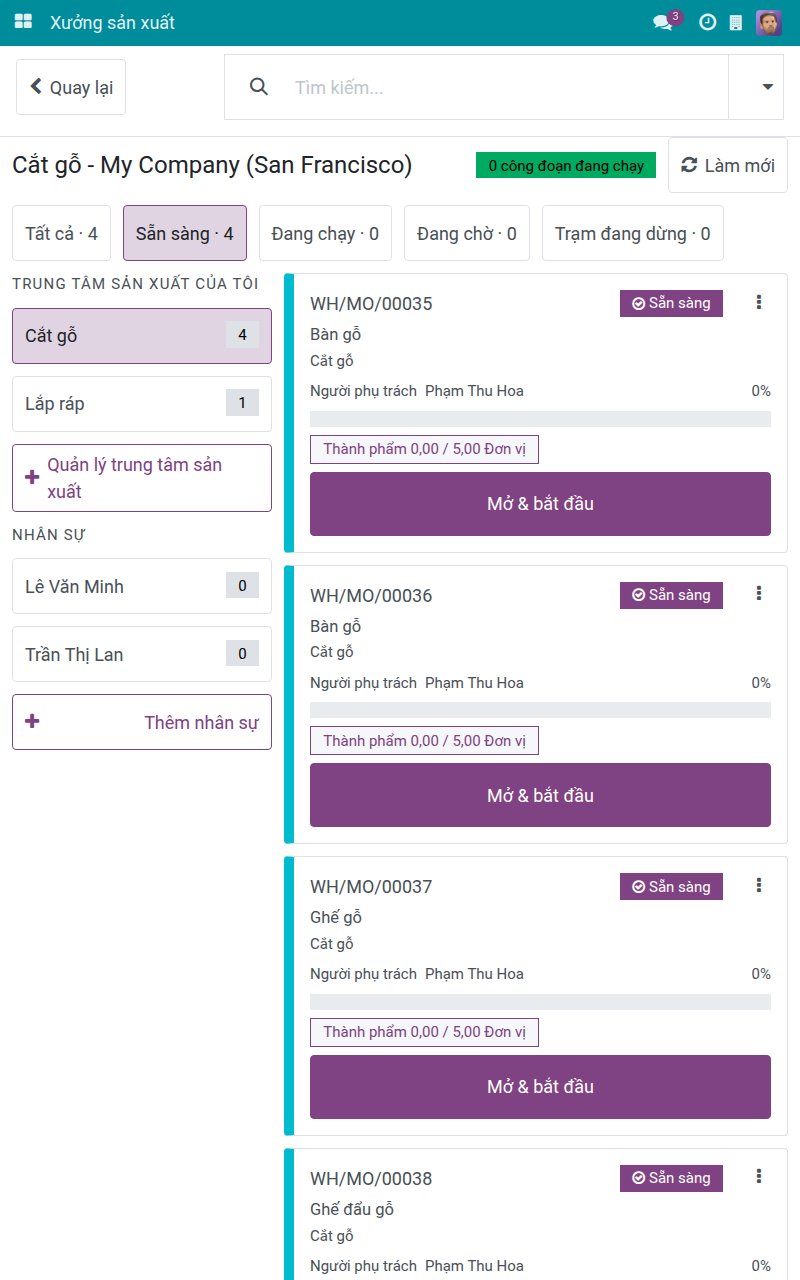800x1280 pixels.
Task: Click the search magnifier icon
Action: [x=259, y=87]
